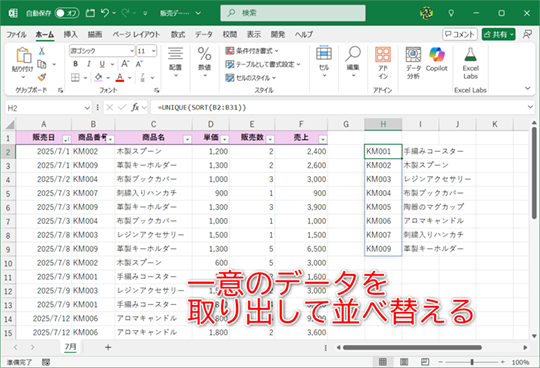Toggle the 自動保存 switch
Image resolution: width=540 pixels, height=368 pixels.
(x=67, y=13)
